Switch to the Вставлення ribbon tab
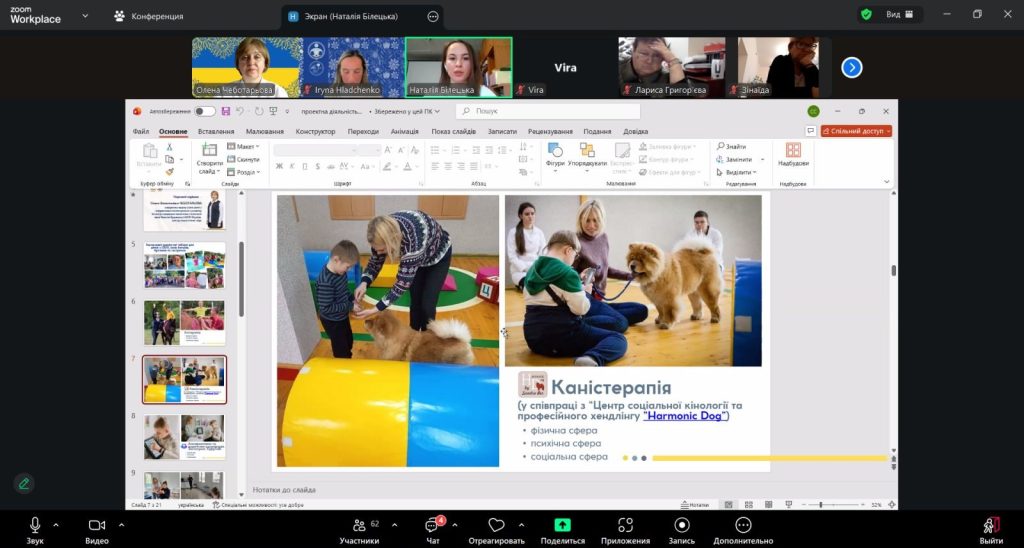 [216, 131]
